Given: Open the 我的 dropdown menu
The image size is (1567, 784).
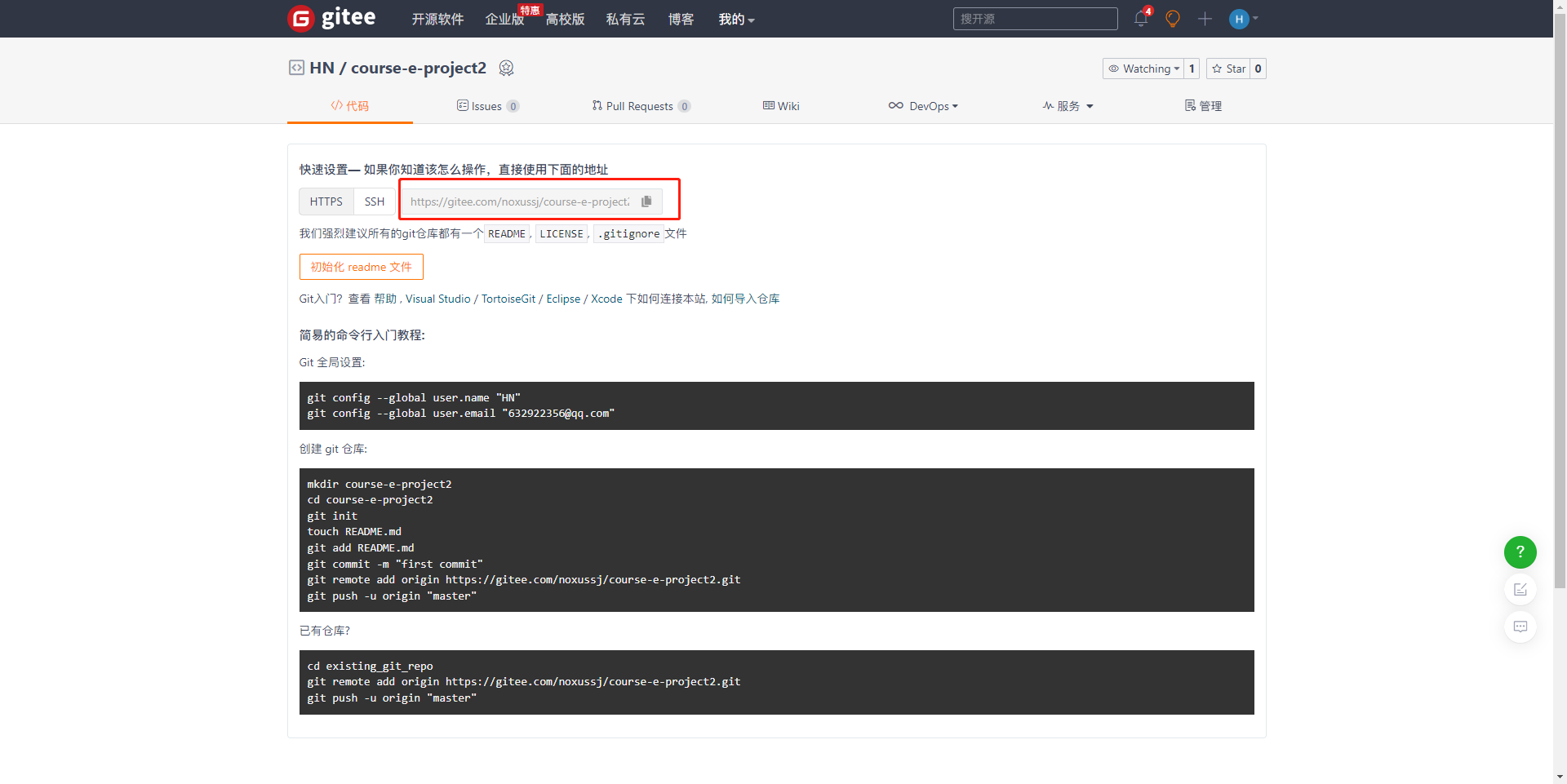Looking at the screenshot, I should pos(736,19).
